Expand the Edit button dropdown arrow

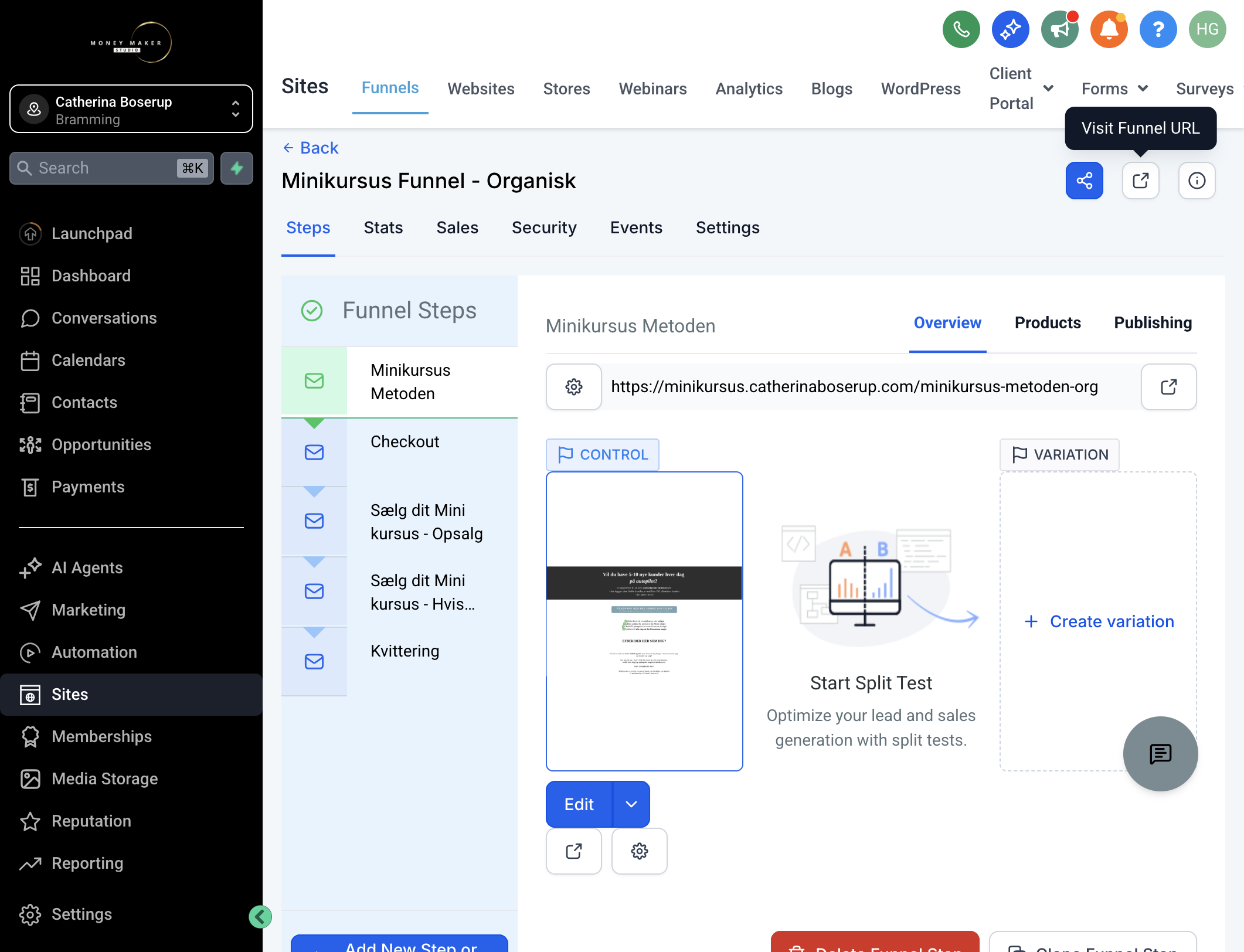[x=631, y=804]
